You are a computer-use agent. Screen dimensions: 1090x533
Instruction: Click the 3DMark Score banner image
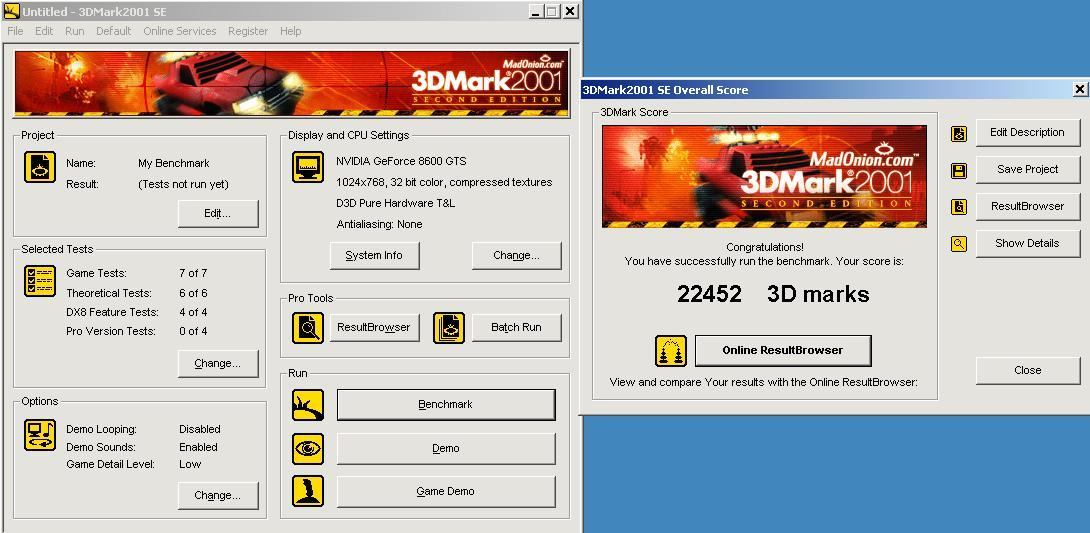[x=764, y=177]
